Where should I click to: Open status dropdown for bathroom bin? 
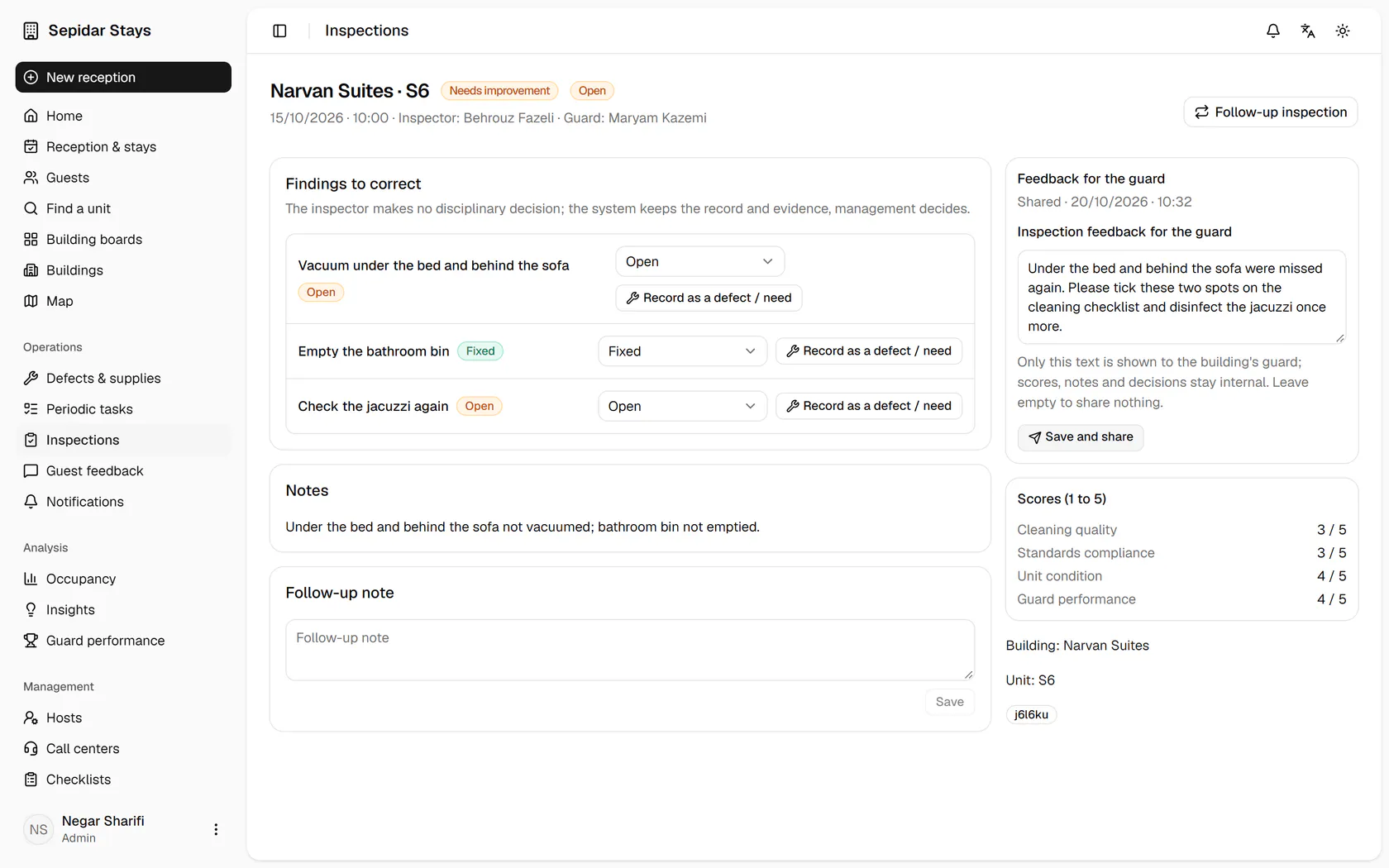pos(682,351)
